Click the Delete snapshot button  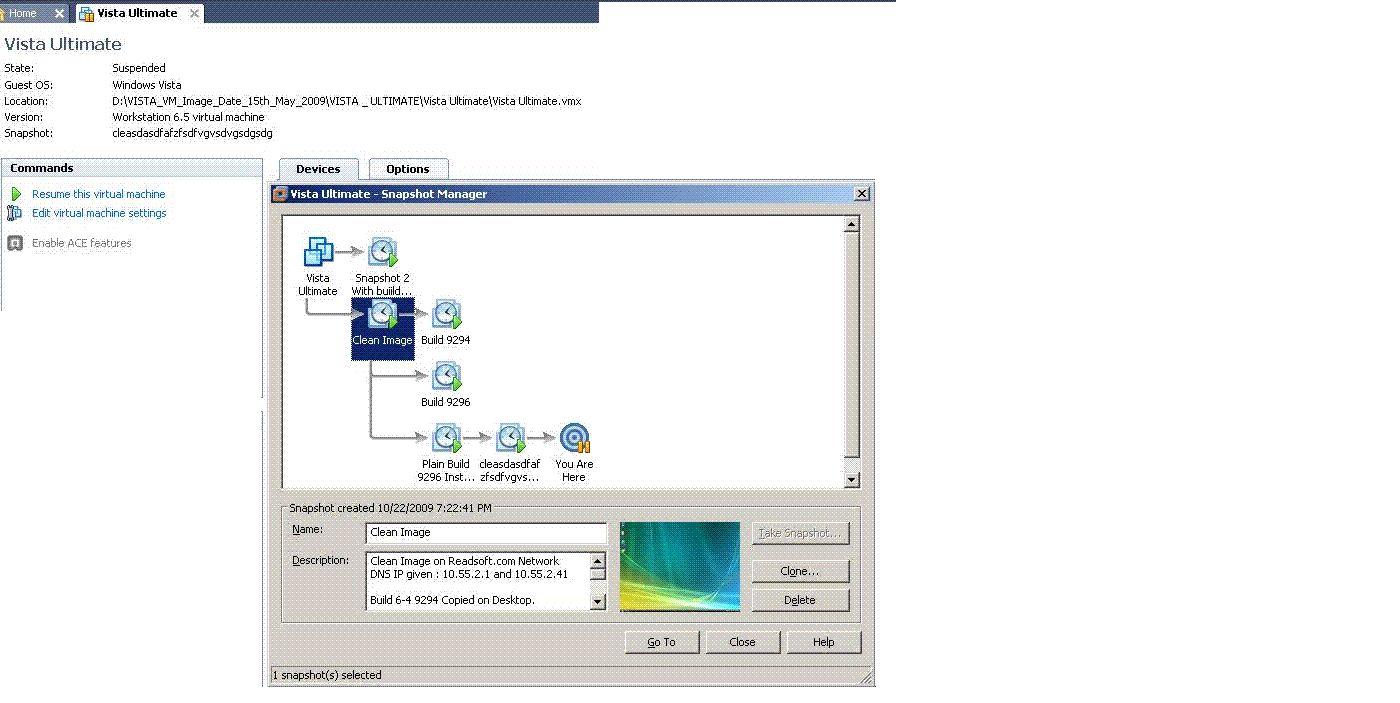800,600
